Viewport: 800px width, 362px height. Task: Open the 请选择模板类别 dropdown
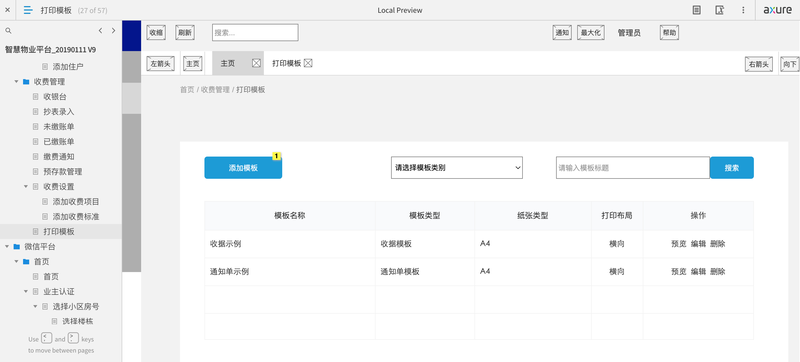(x=457, y=167)
